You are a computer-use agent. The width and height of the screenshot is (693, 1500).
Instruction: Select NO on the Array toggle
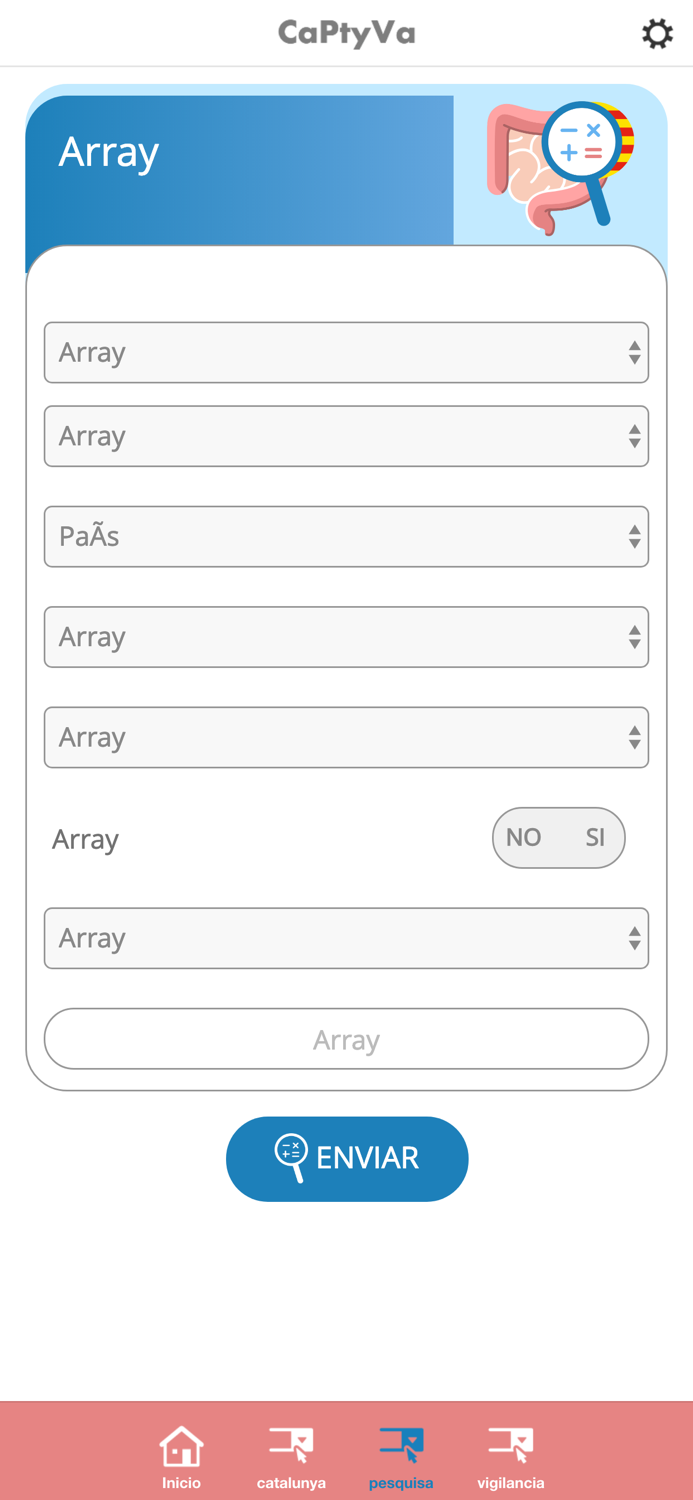[524, 838]
